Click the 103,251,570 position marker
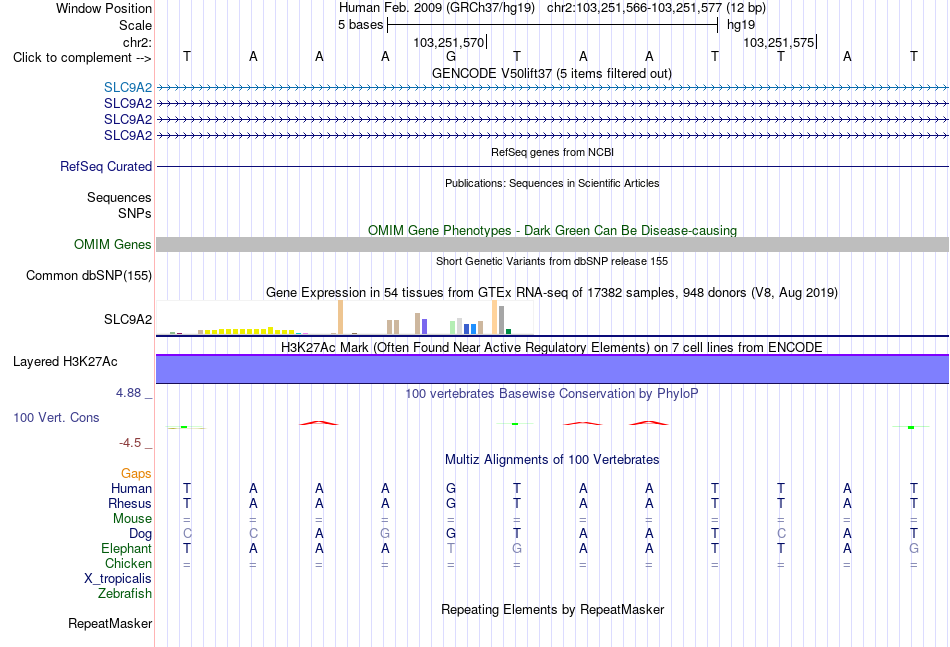Viewport: 950px width, 647px height. (449, 42)
